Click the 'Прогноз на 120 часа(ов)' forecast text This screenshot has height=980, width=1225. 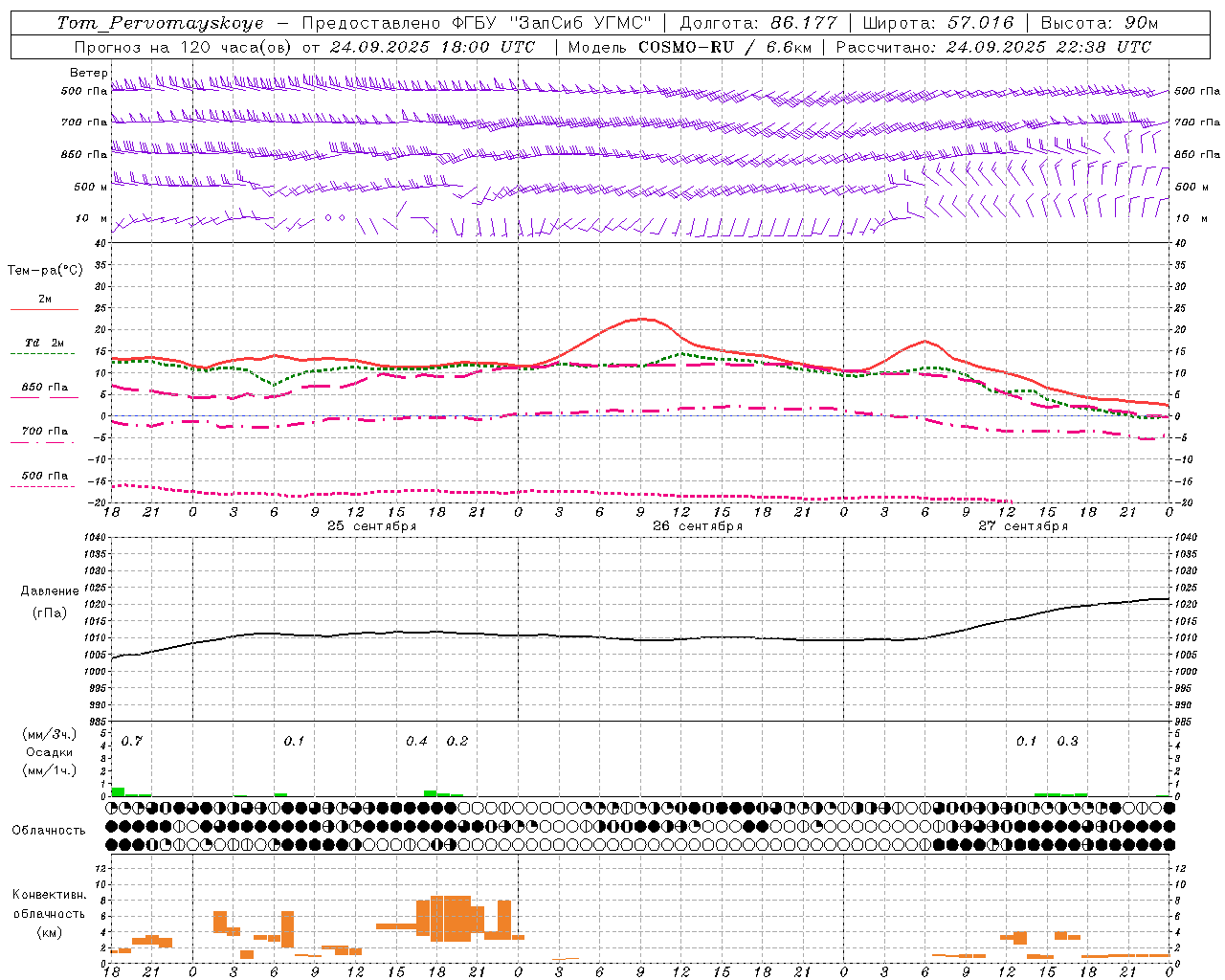185,47
